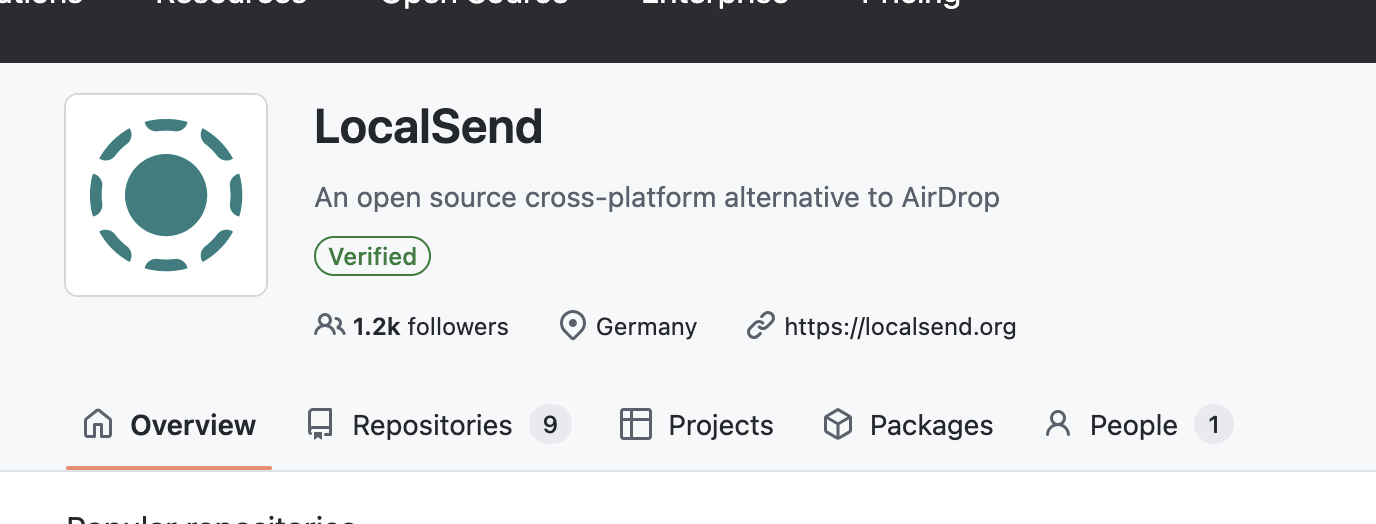Image resolution: width=1376 pixels, height=524 pixels.
Task: Open the Repositories tab
Action: tap(432, 425)
